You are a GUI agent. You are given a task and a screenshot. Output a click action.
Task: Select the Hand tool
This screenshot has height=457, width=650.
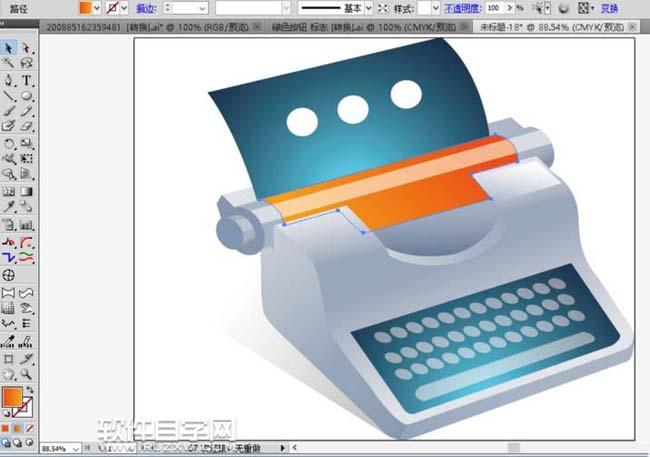[x=8, y=374]
